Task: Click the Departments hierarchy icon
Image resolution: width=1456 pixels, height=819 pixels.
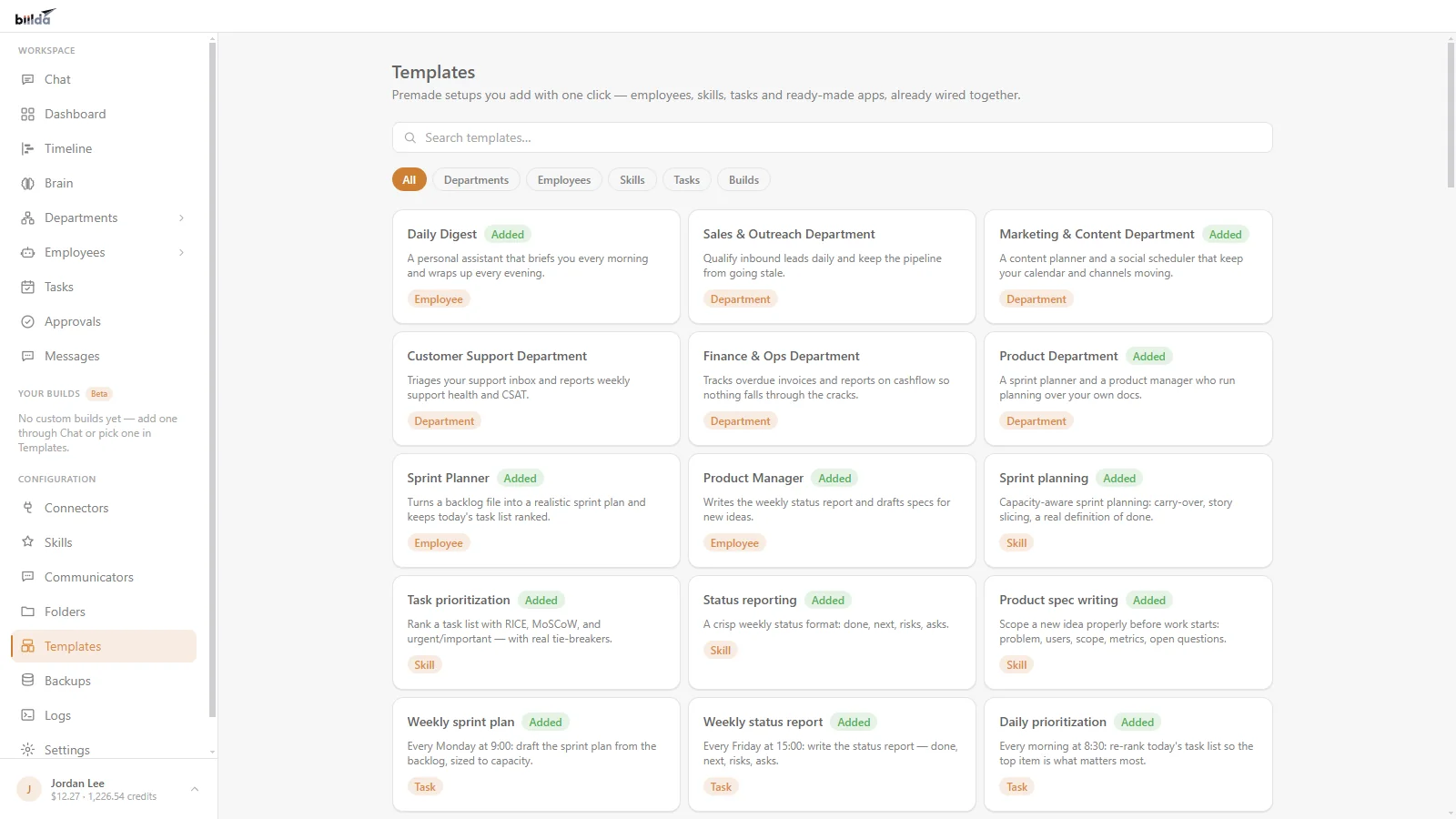Action: (x=27, y=217)
